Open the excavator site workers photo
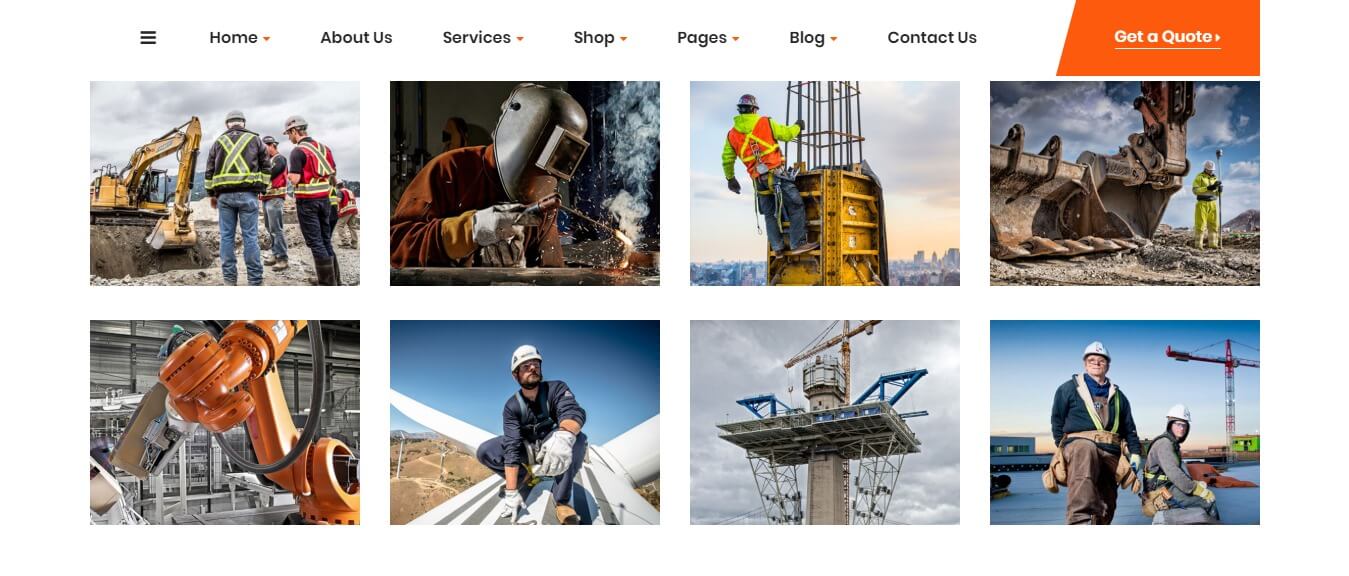Screen dimensions: 1349x576 pos(225,184)
